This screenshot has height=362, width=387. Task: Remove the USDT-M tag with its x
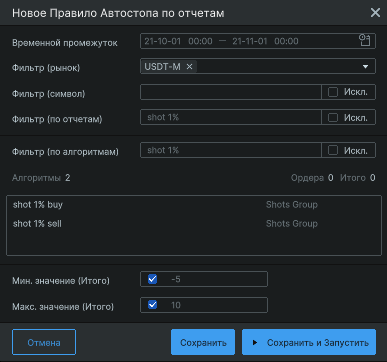(189, 67)
